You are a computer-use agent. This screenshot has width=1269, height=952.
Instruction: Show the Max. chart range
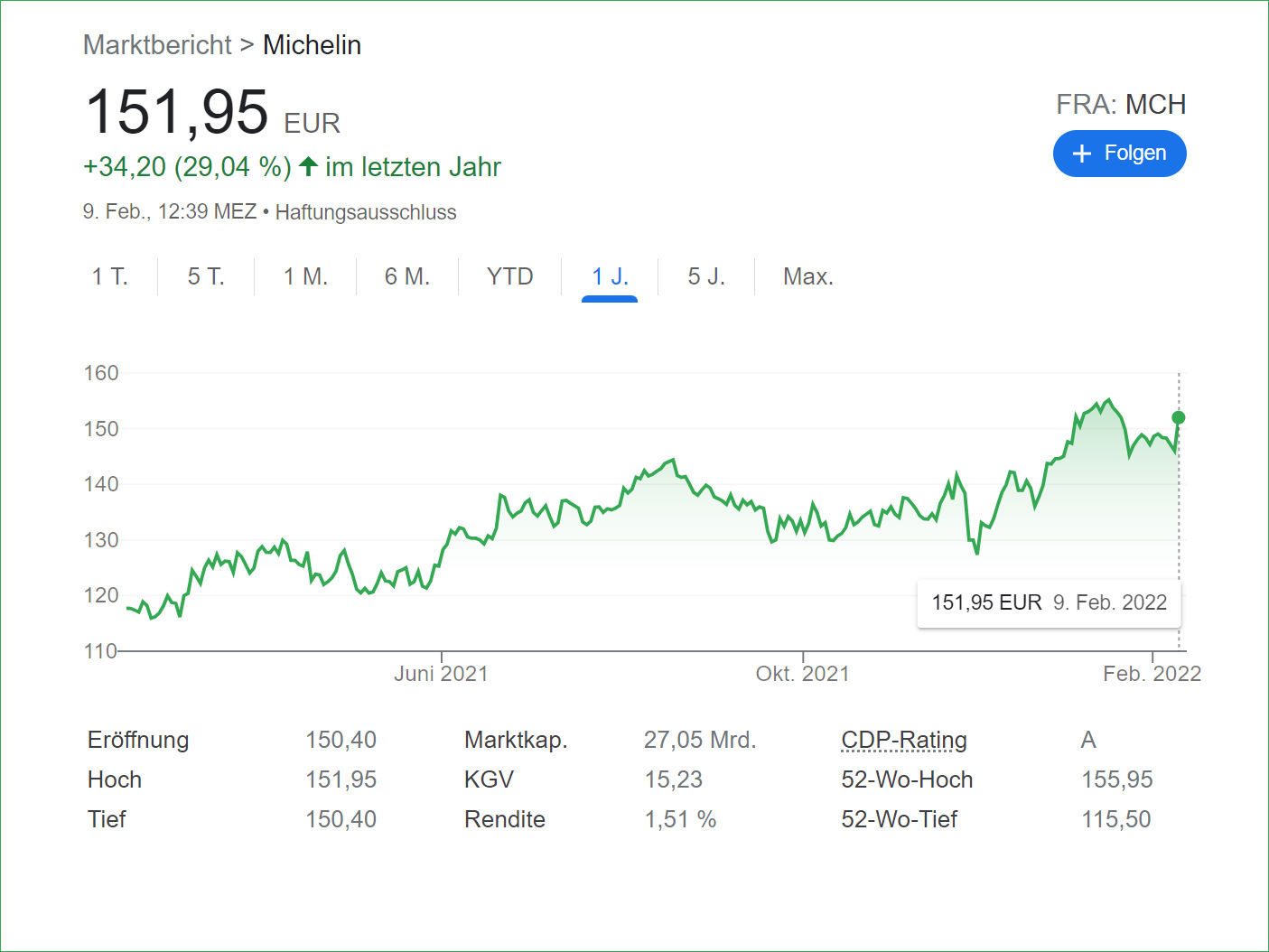click(x=808, y=276)
